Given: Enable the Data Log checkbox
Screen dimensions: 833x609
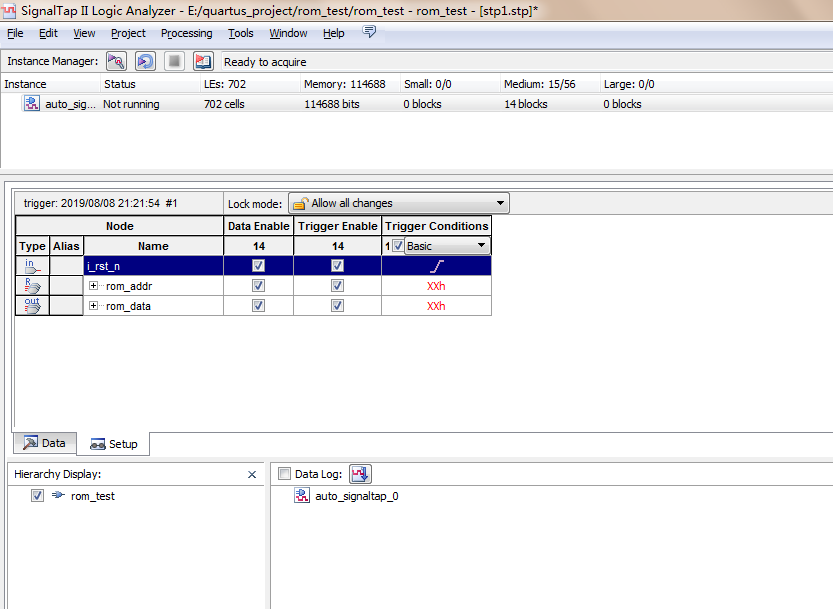Looking at the screenshot, I should pos(285,473).
